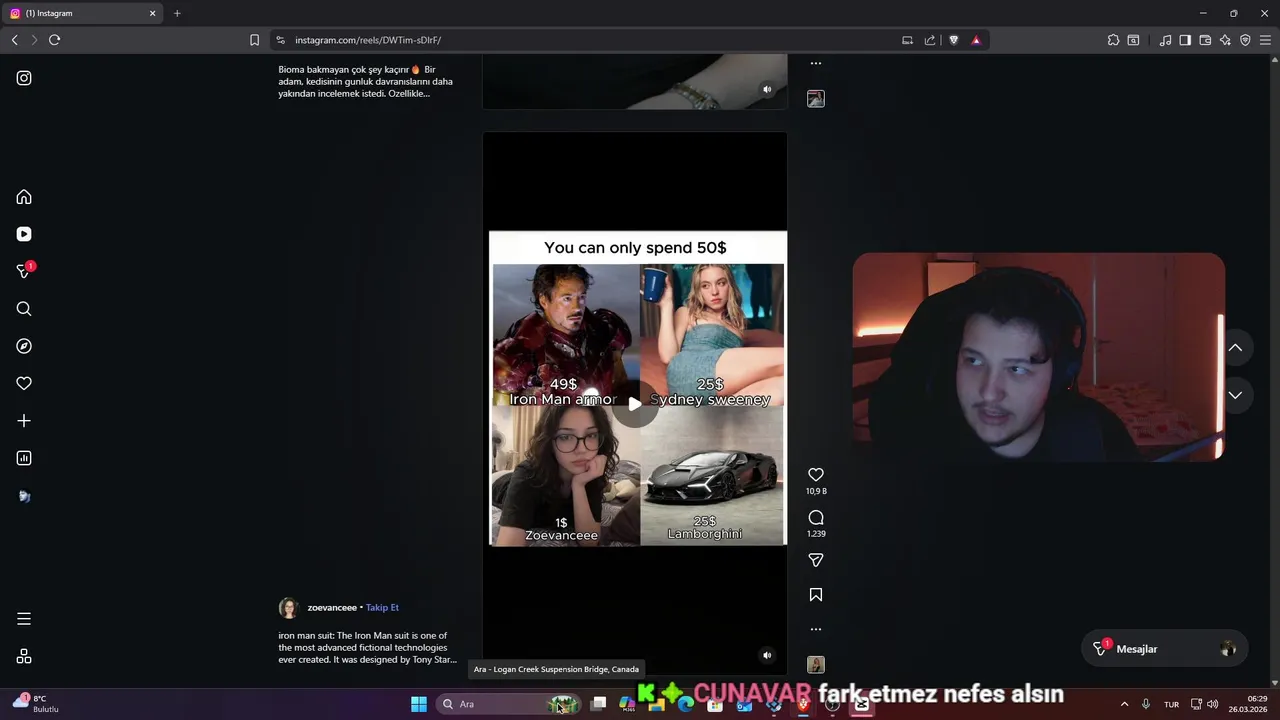
Task: Open Brave Rewards triangle icon
Action: (x=976, y=40)
